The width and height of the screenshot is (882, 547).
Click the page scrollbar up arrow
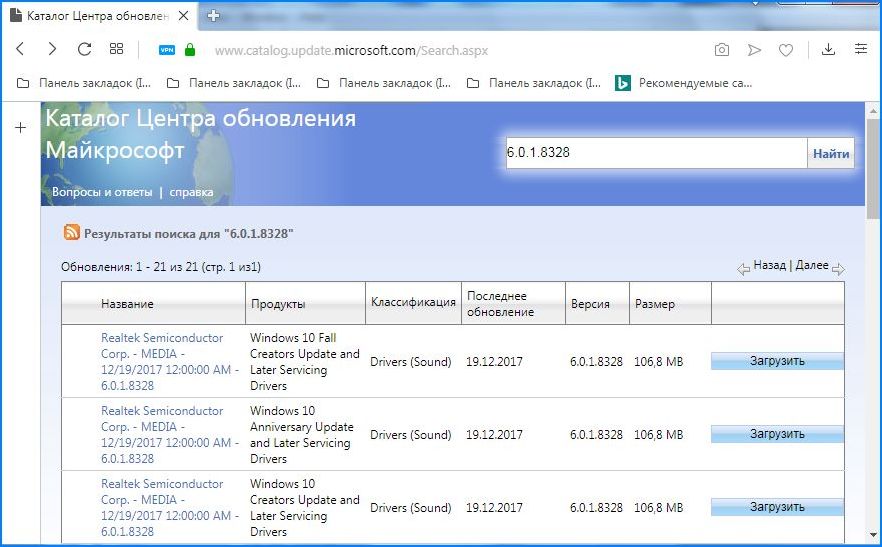(873, 111)
